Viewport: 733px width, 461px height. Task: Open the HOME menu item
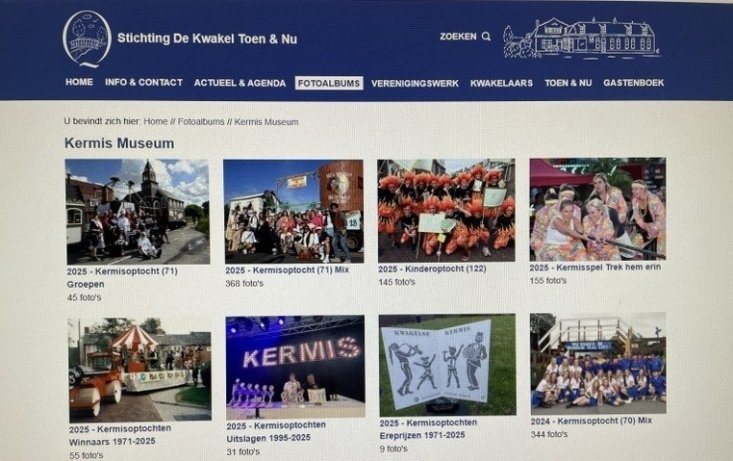coord(79,82)
